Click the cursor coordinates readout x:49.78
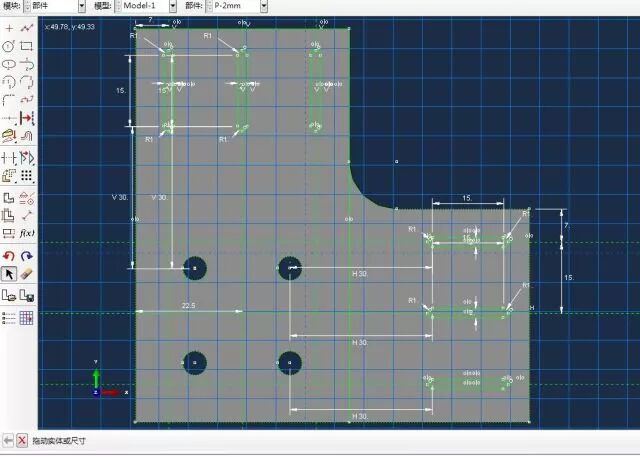This screenshot has height=457, width=640. click(x=70, y=27)
